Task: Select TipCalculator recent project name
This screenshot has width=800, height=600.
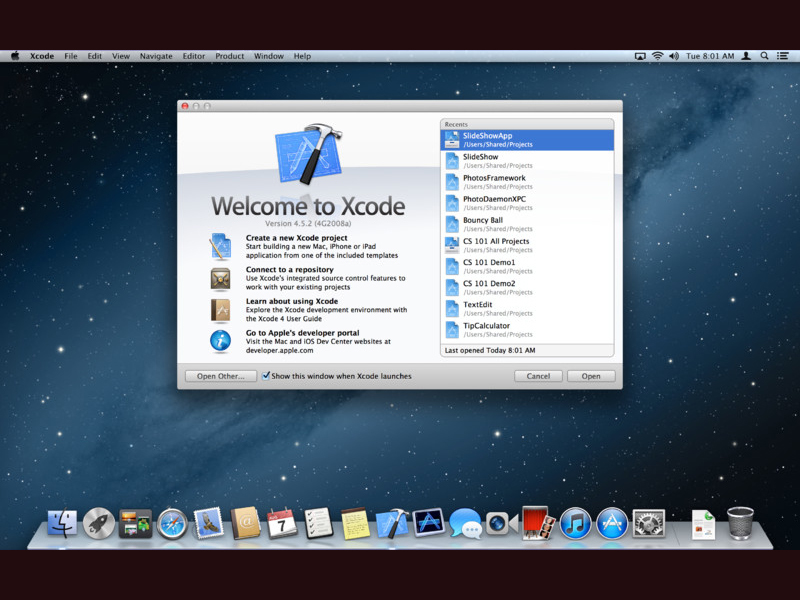Action: [x=486, y=326]
